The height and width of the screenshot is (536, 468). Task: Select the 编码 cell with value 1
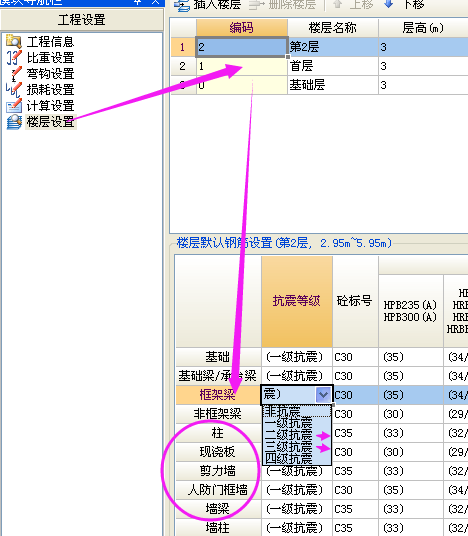242,66
